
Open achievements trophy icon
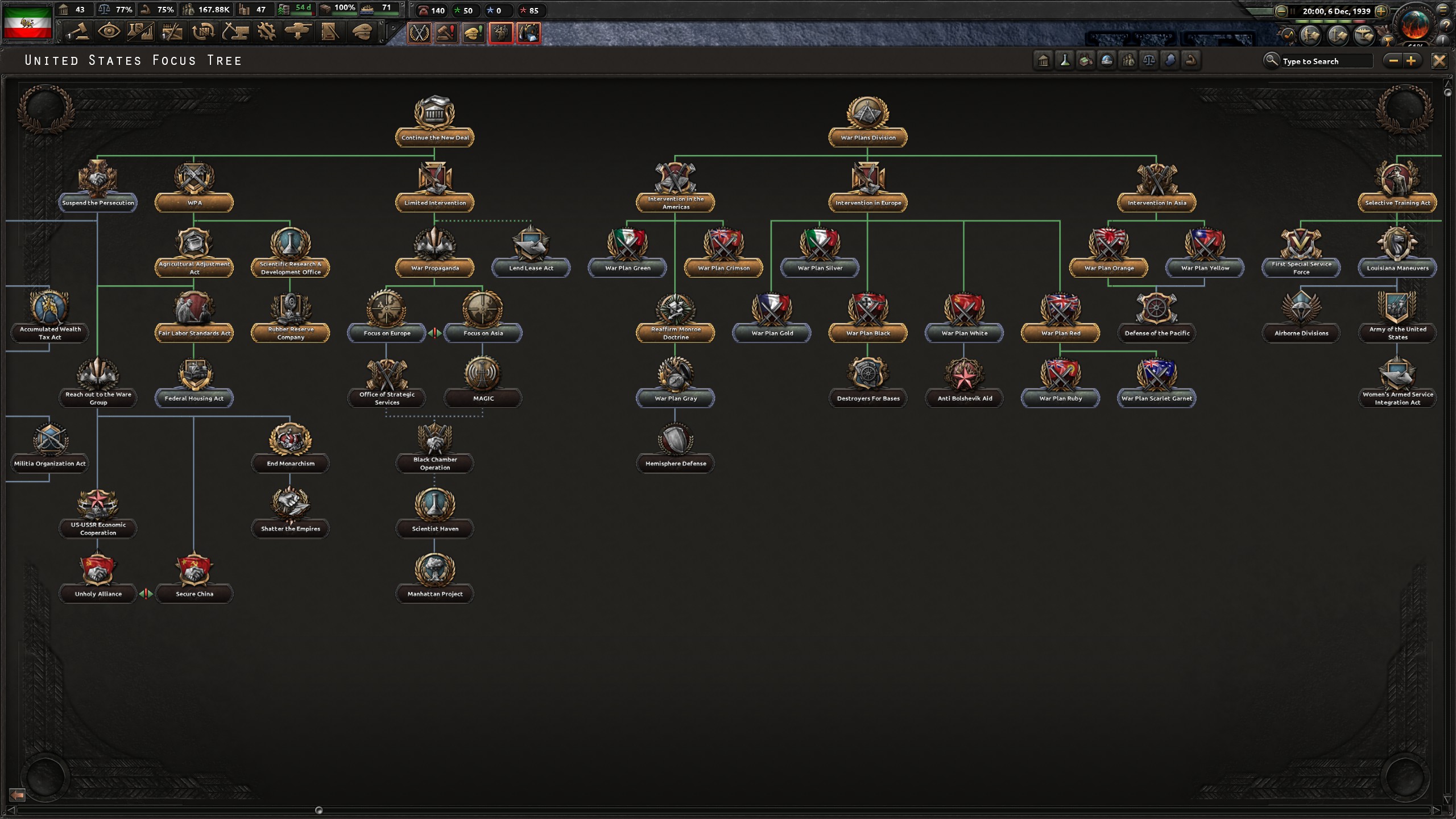point(1388,40)
